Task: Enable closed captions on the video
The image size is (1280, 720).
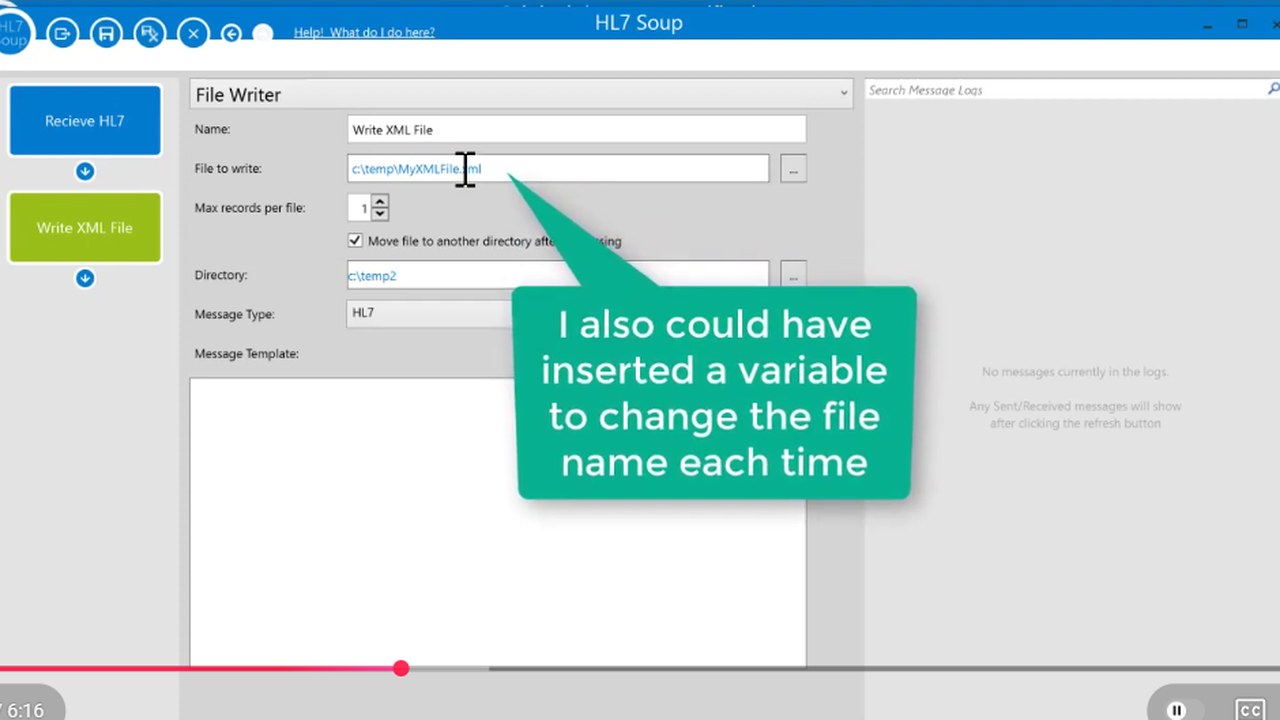Action: (x=1249, y=710)
